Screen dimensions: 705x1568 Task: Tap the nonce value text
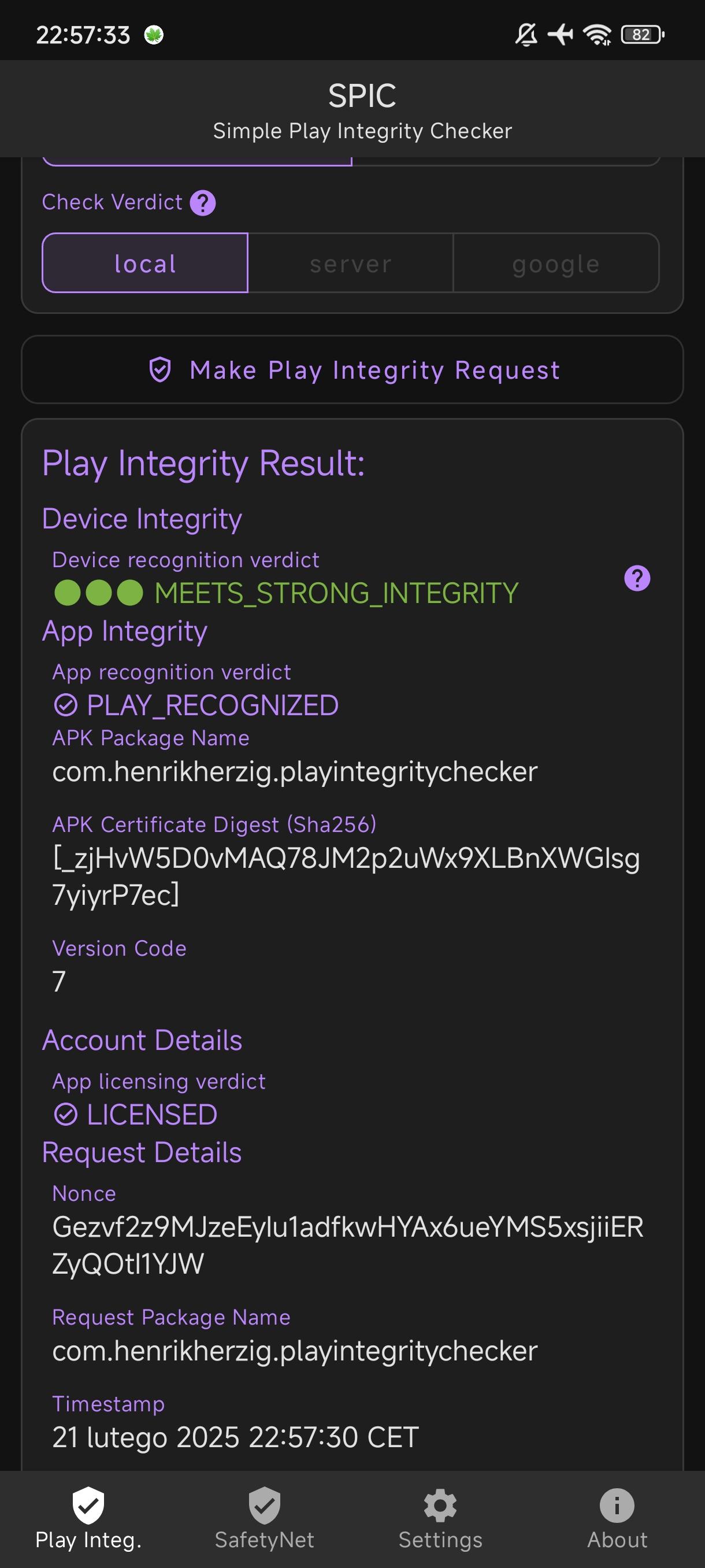tap(347, 1245)
